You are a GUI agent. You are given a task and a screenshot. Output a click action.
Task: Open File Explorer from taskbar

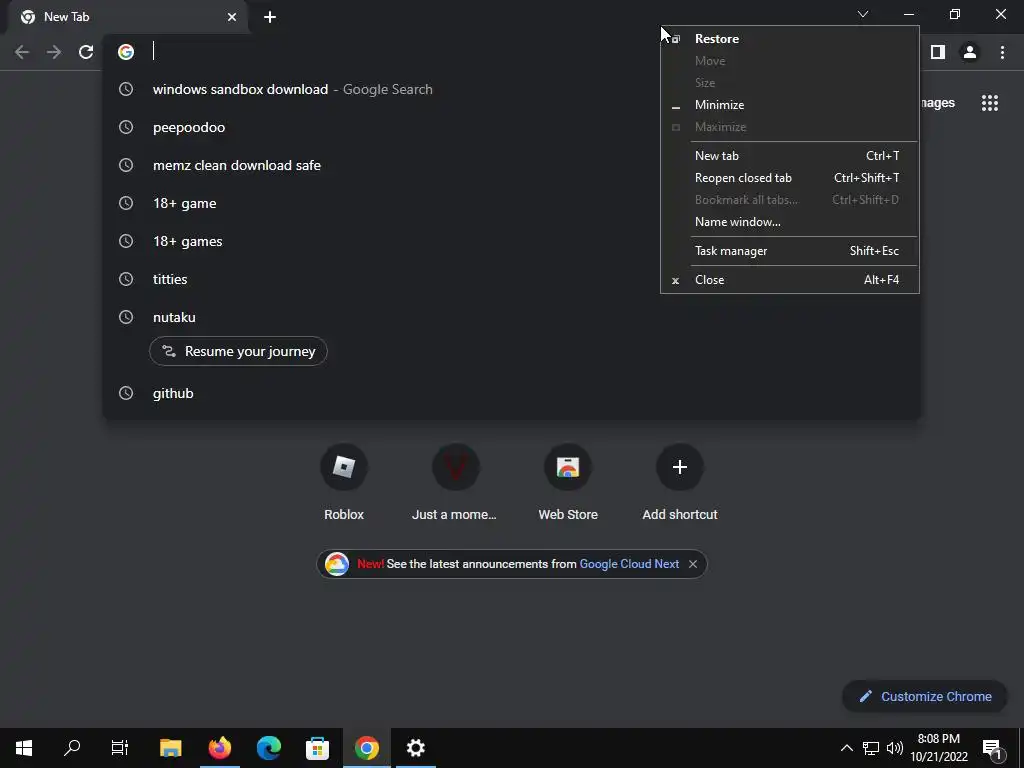tap(171, 748)
